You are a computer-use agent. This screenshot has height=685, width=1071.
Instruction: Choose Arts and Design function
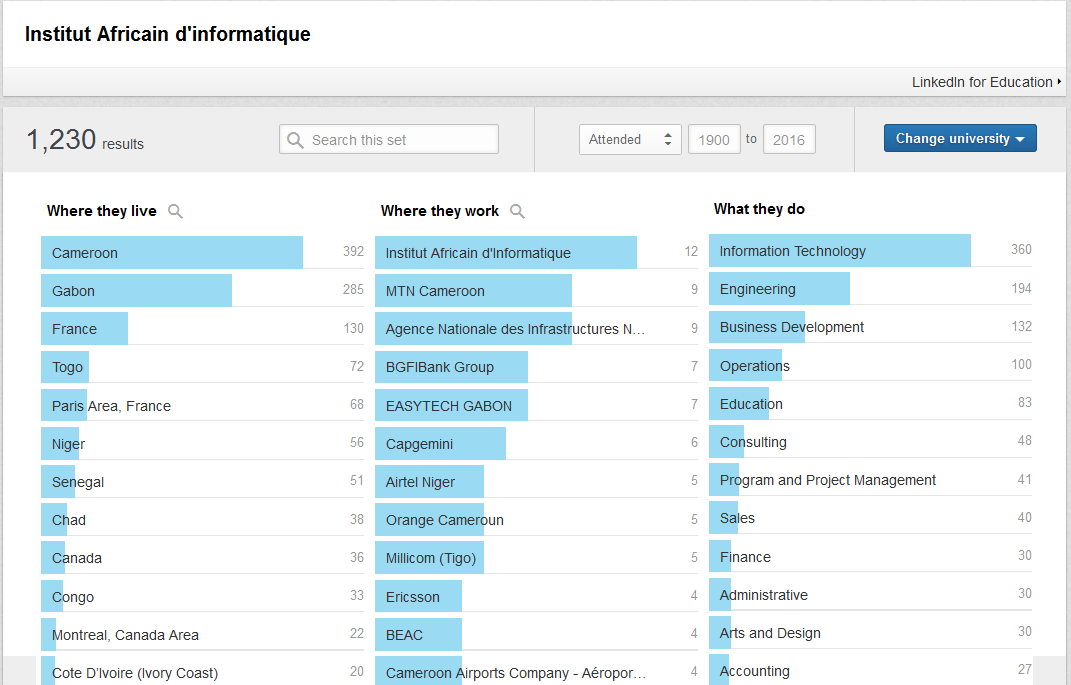[870, 633]
